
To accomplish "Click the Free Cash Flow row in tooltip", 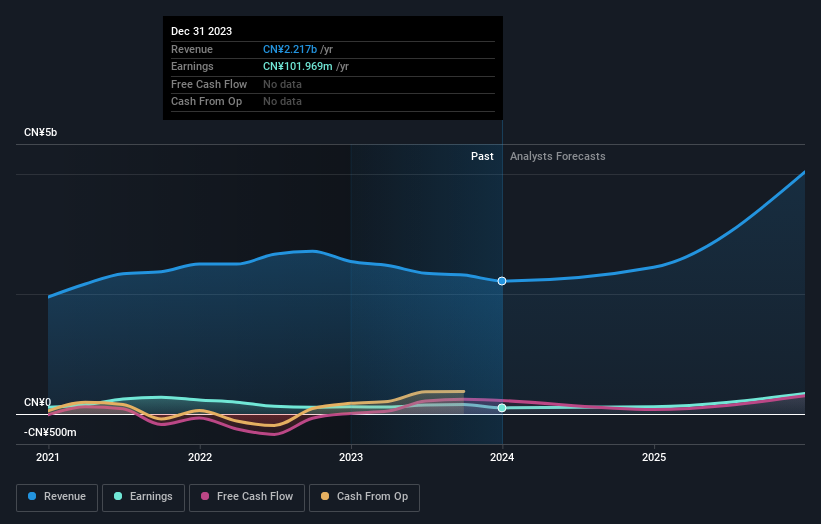I will pos(333,84).
